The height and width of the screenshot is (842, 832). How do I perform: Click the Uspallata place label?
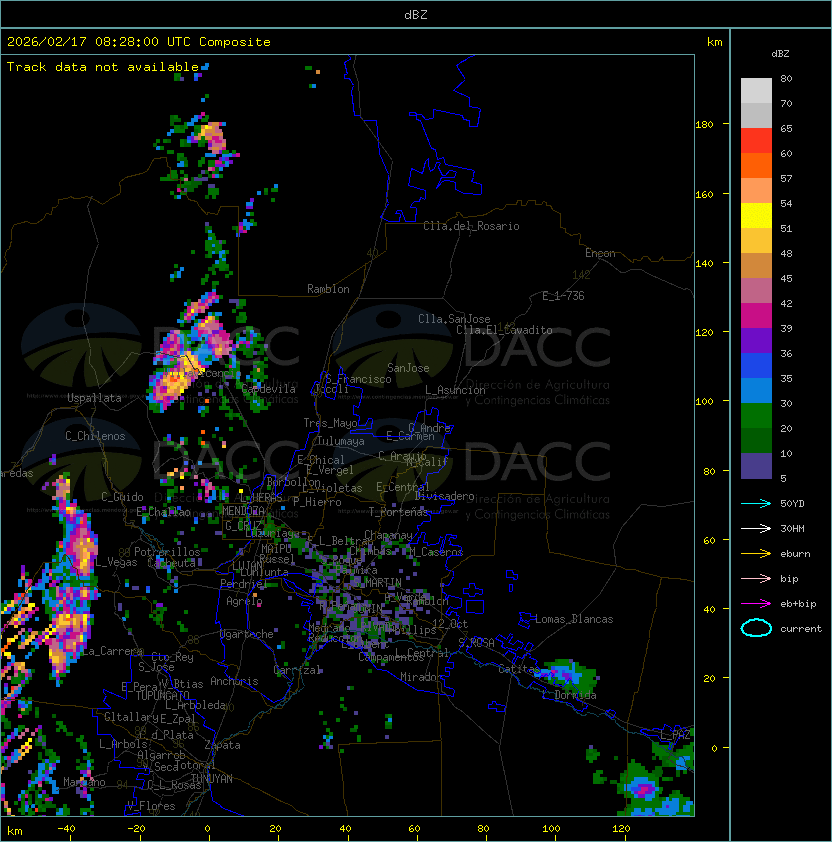tap(94, 398)
